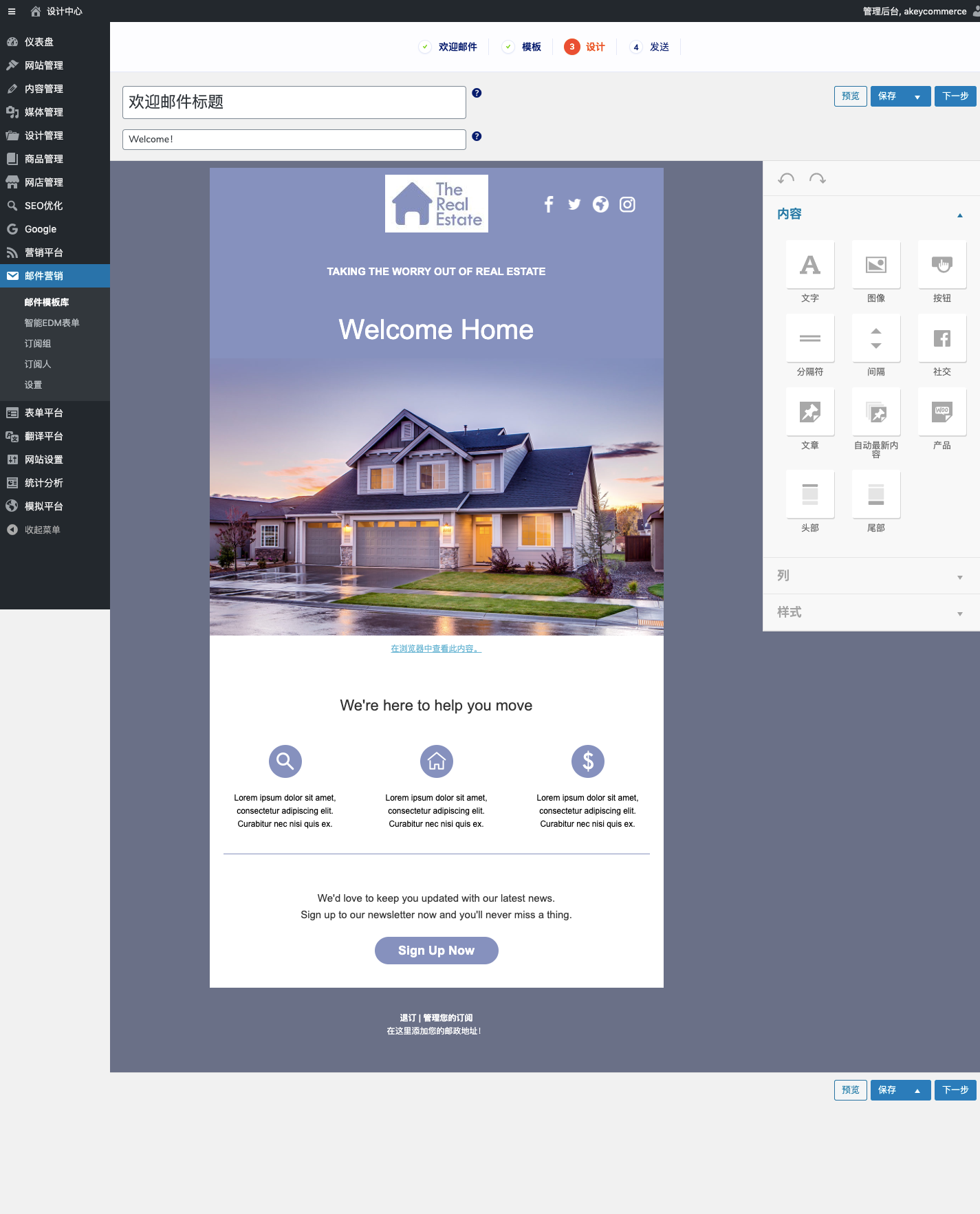Select the 自动最新内容 block
This screenshot has height=1214, width=980.
[876, 413]
